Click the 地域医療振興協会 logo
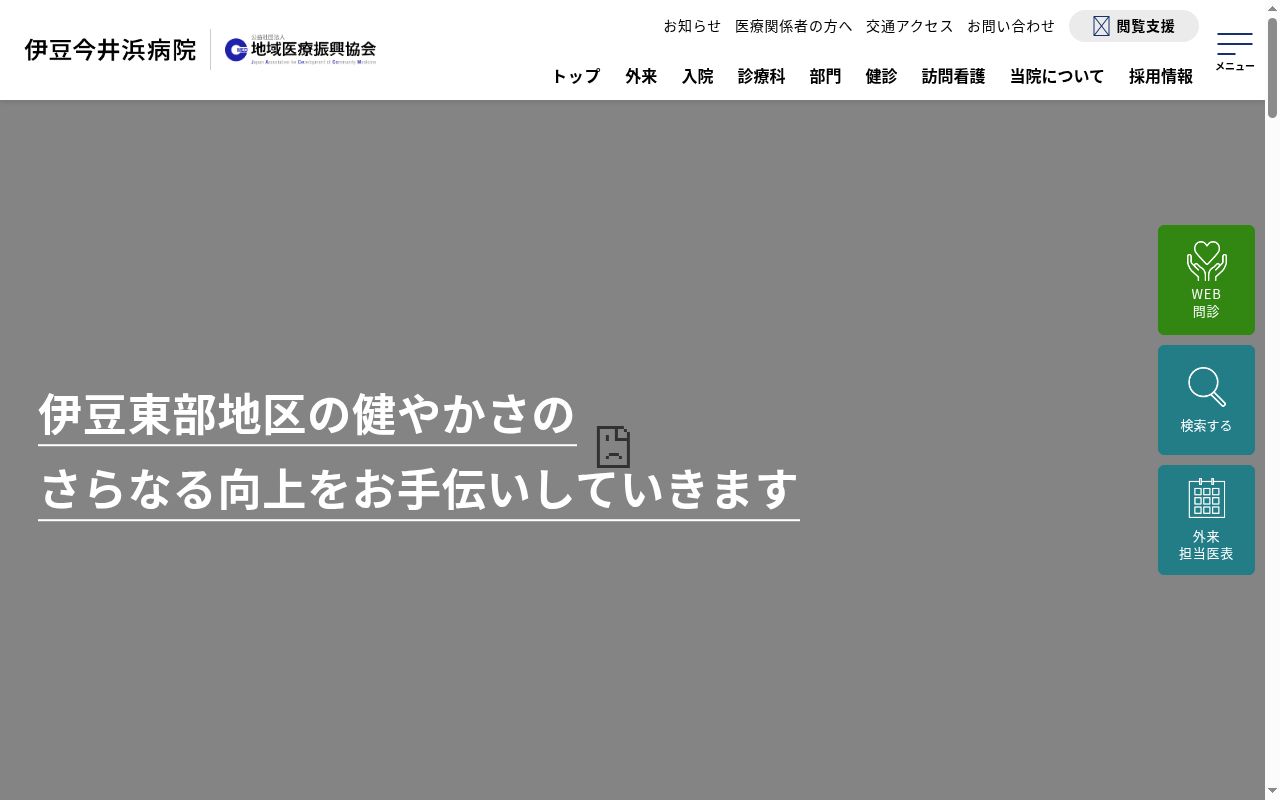This screenshot has width=1280, height=800. pos(300,50)
